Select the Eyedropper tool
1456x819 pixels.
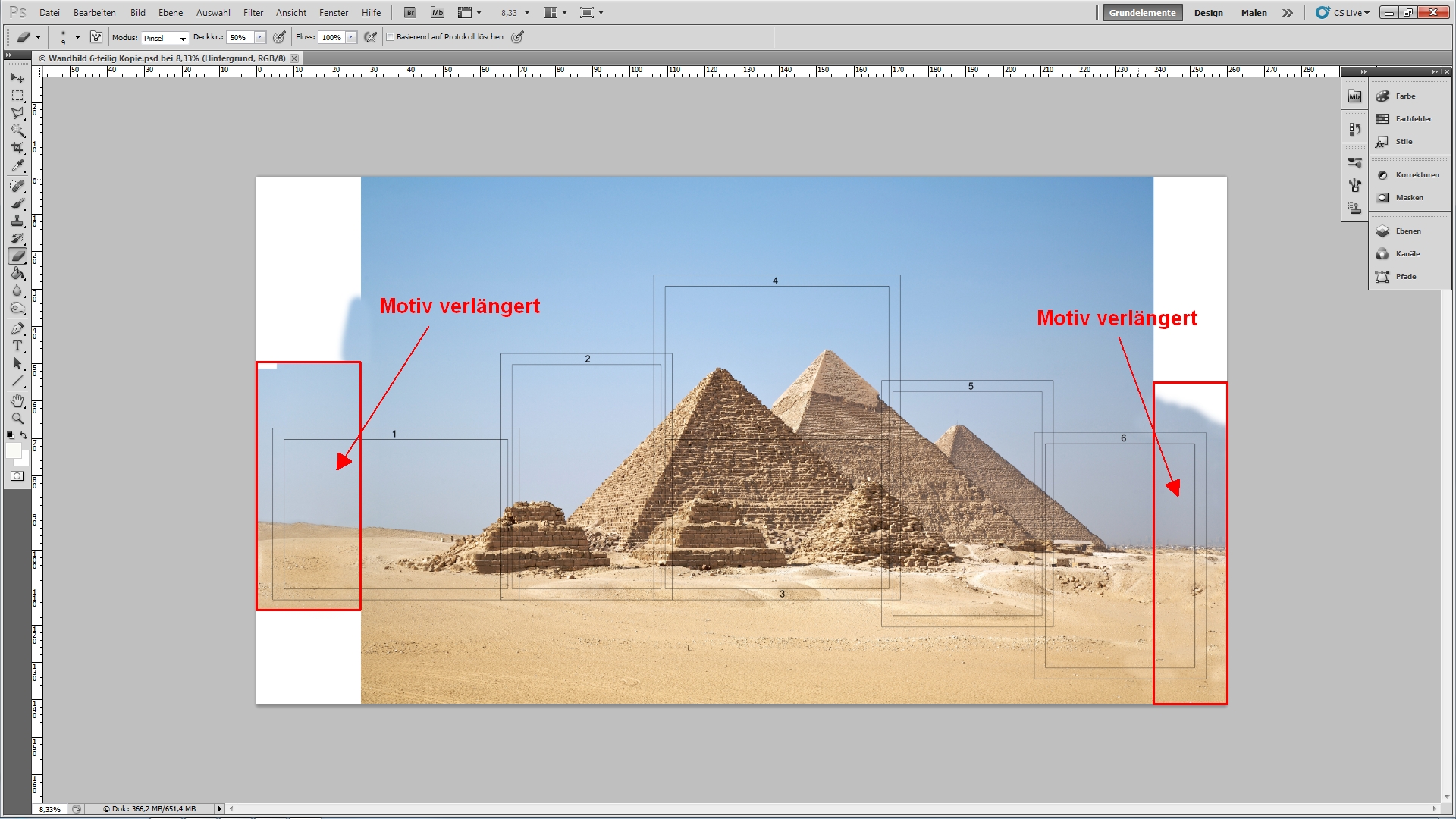[17, 165]
